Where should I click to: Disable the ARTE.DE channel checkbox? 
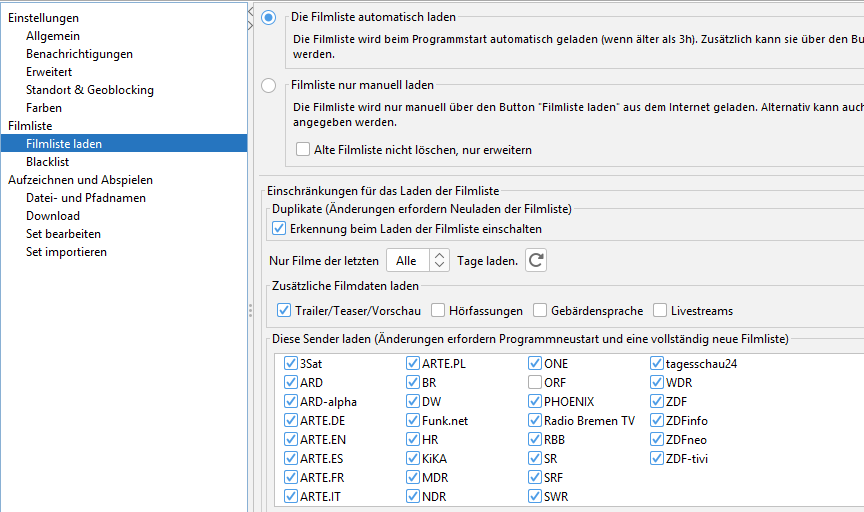click(x=291, y=421)
